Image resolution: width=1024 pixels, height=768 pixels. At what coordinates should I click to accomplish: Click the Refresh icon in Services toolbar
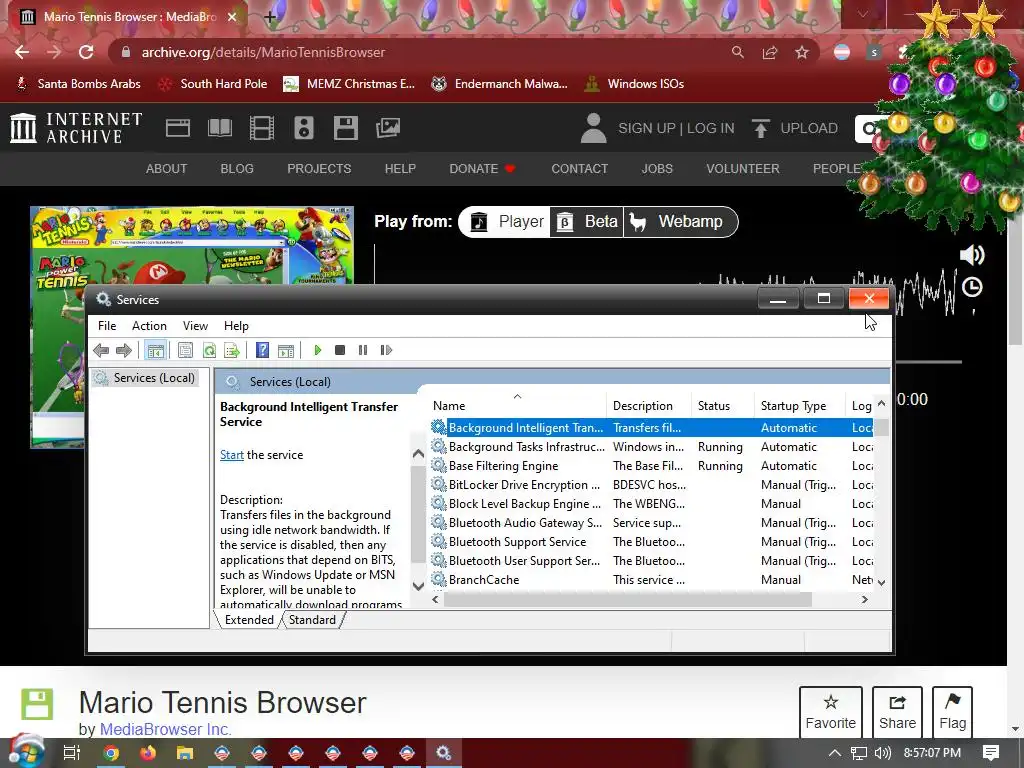(x=209, y=351)
